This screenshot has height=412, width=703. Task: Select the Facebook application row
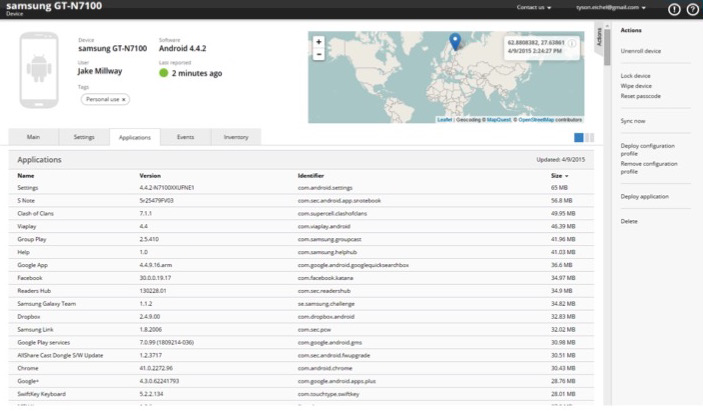pyautogui.click(x=301, y=278)
